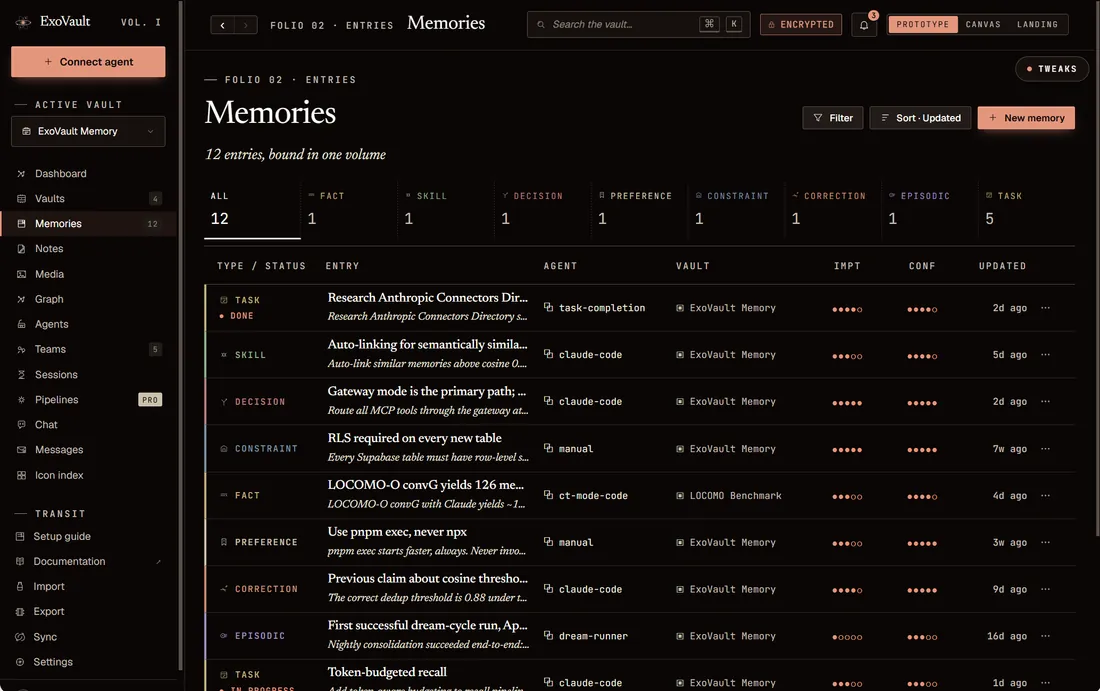Open Dashboard in the sidebar
Image resolution: width=1100 pixels, height=691 pixels.
88,173
